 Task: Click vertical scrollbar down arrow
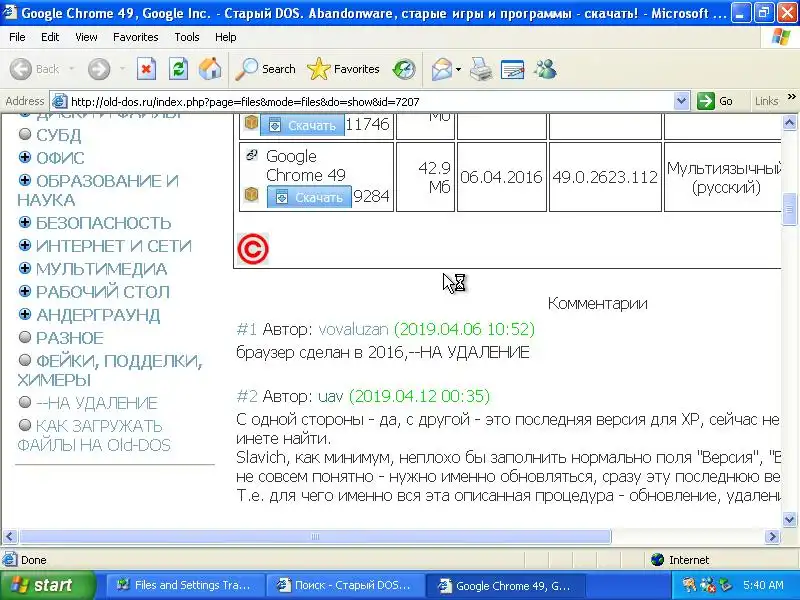click(789, 520)
